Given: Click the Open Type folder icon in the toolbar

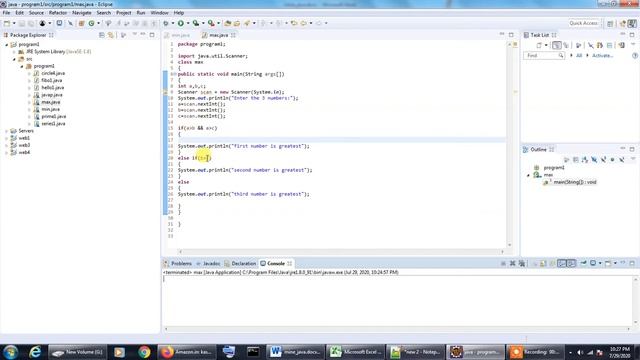Looking at the screenshot, I should (228, 23).
